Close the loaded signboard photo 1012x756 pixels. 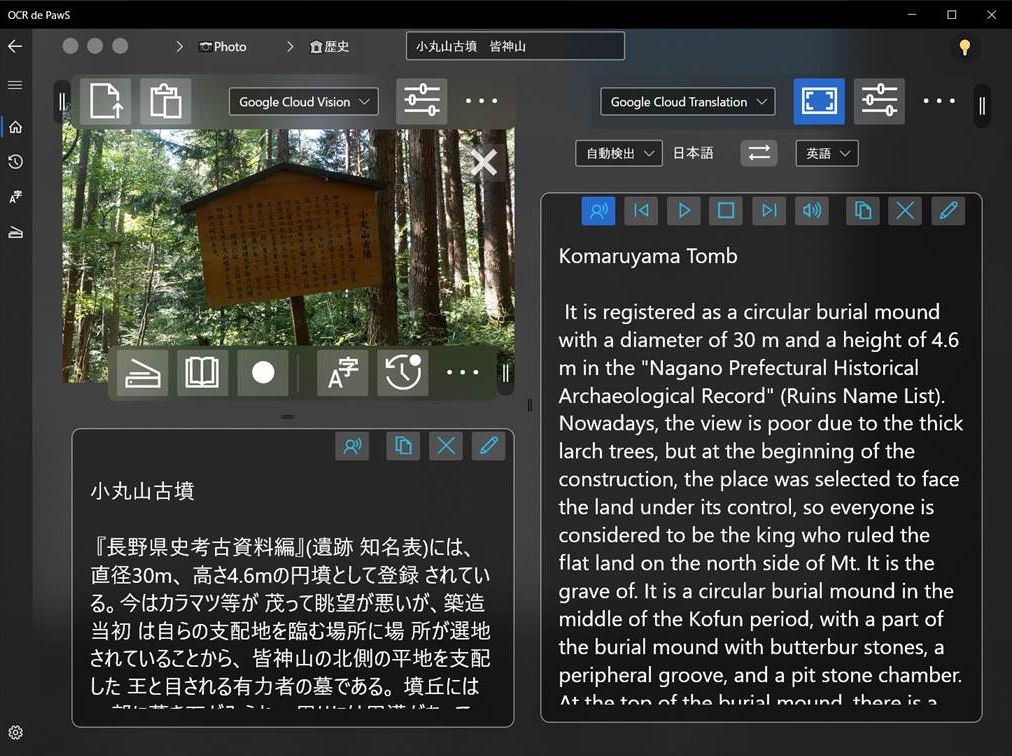[x=484, y=163]
